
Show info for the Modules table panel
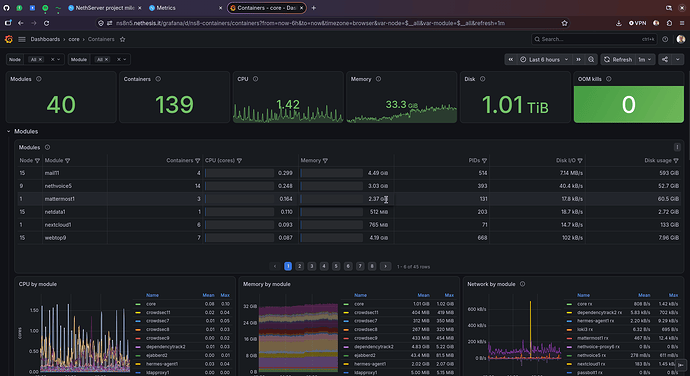[48, 147]
